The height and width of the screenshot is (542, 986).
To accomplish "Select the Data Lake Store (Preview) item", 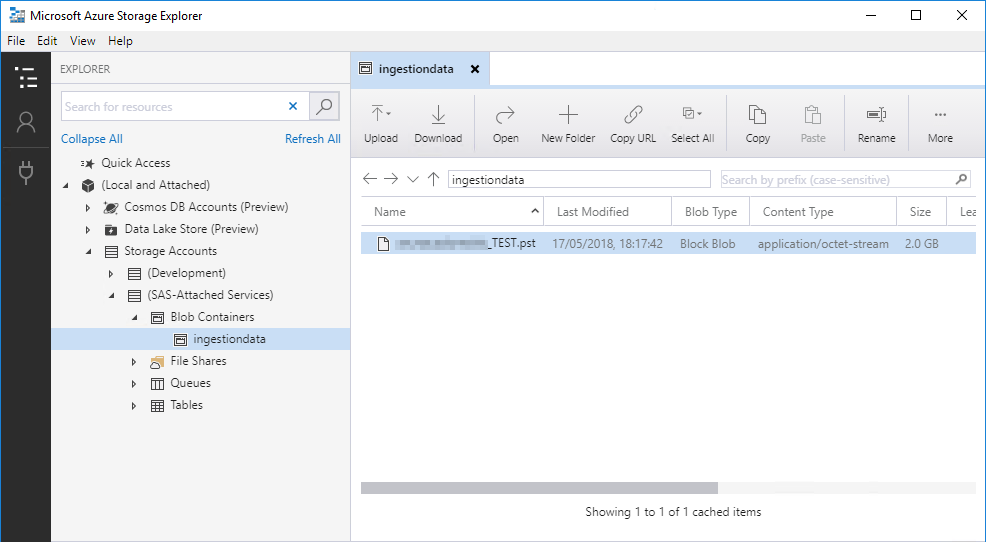I will point(191,229).
